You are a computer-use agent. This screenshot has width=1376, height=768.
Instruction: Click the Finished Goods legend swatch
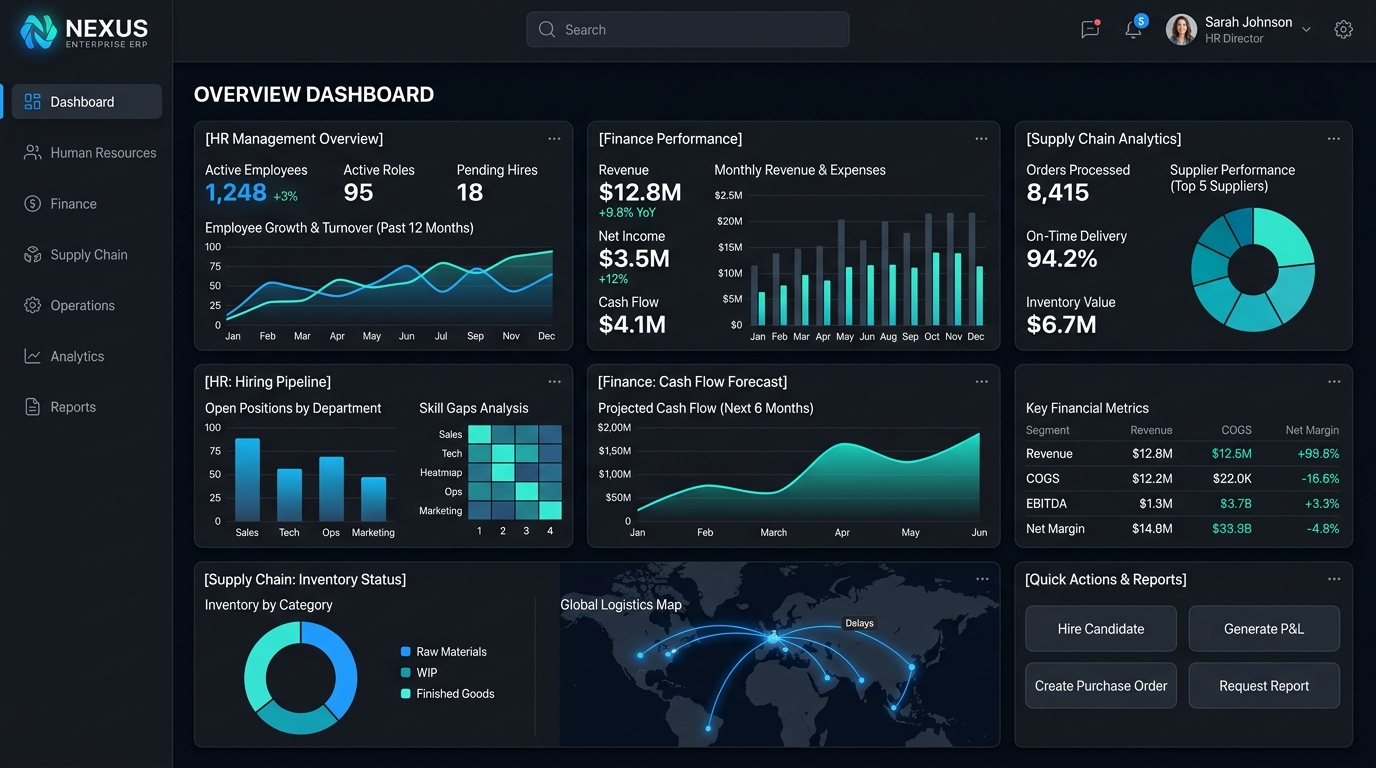[405, 694]
